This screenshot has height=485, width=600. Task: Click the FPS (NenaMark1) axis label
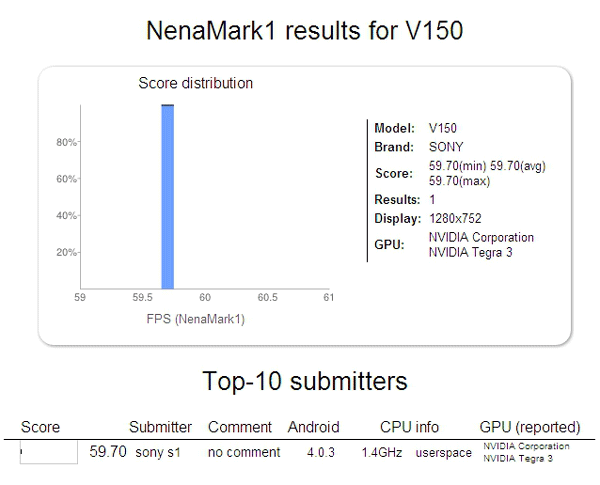point(196,319)
